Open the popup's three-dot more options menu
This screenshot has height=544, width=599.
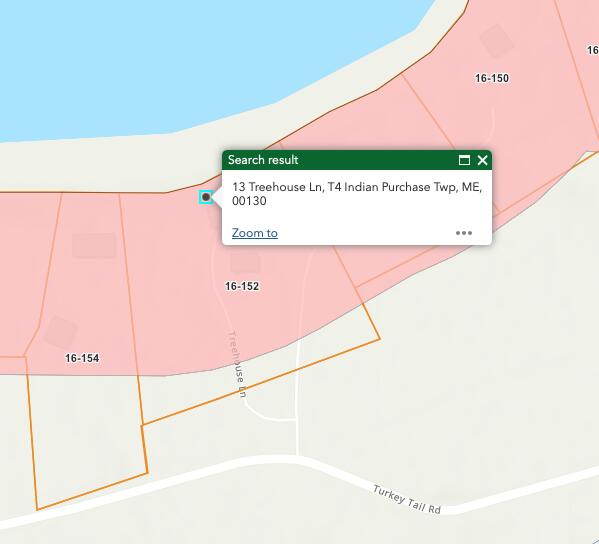point(464,233)
